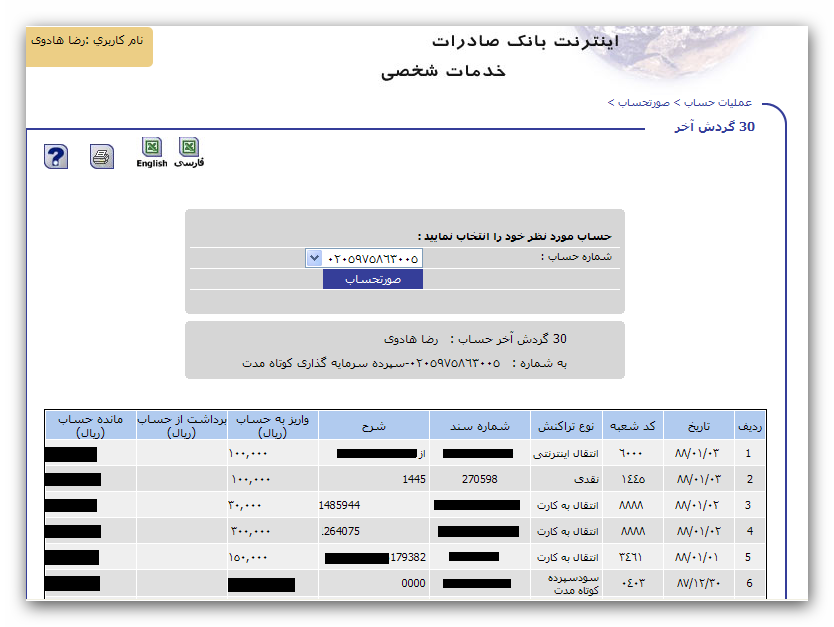Click the برداشت از حساب column header
The height and width of the screenshot is (627, 834).
click(x=182, y=426)
